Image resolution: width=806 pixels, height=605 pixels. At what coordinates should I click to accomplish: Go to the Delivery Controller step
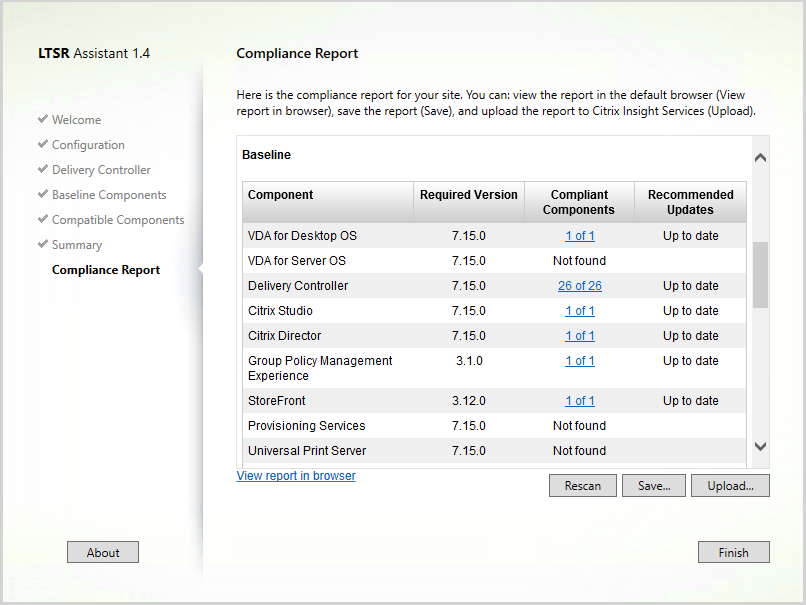pyautogui.click(x=101, y=170)
